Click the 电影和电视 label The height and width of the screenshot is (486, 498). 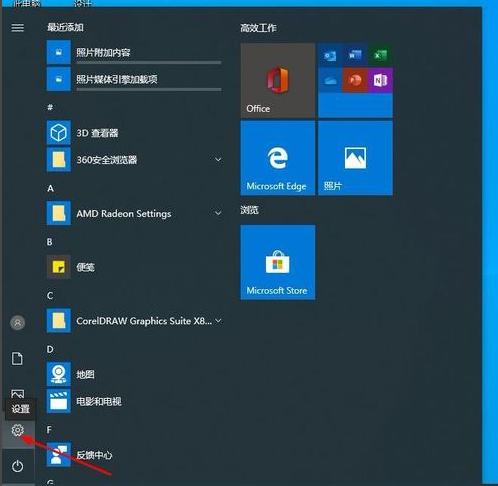coord(99,401)
